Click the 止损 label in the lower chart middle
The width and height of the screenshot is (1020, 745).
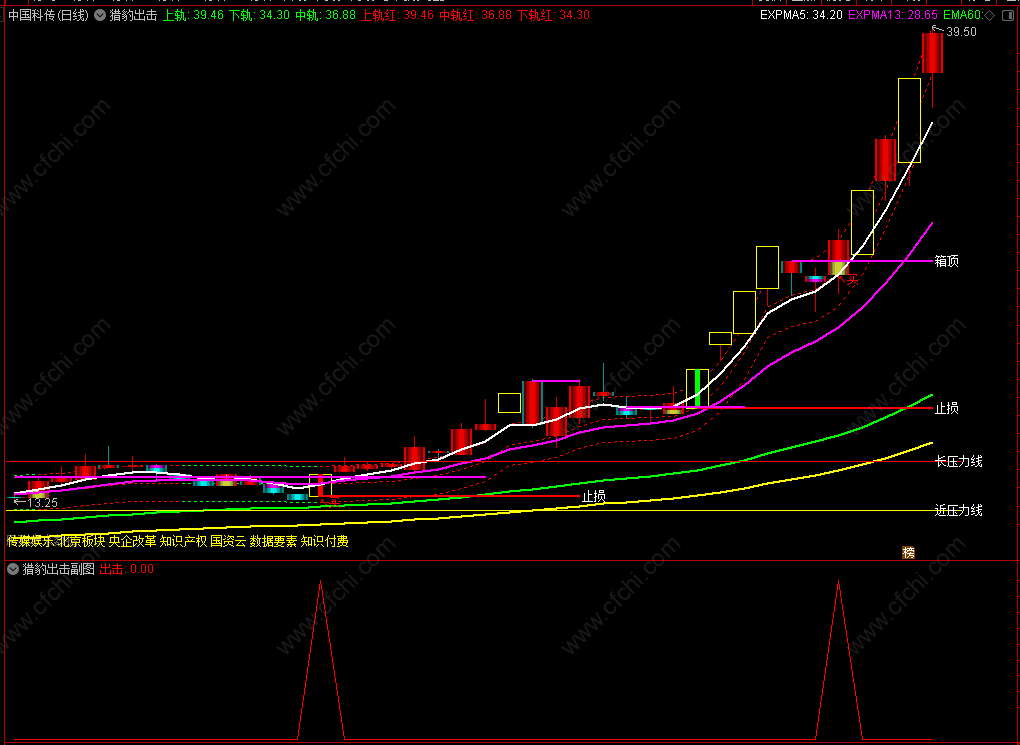[594, 496]
